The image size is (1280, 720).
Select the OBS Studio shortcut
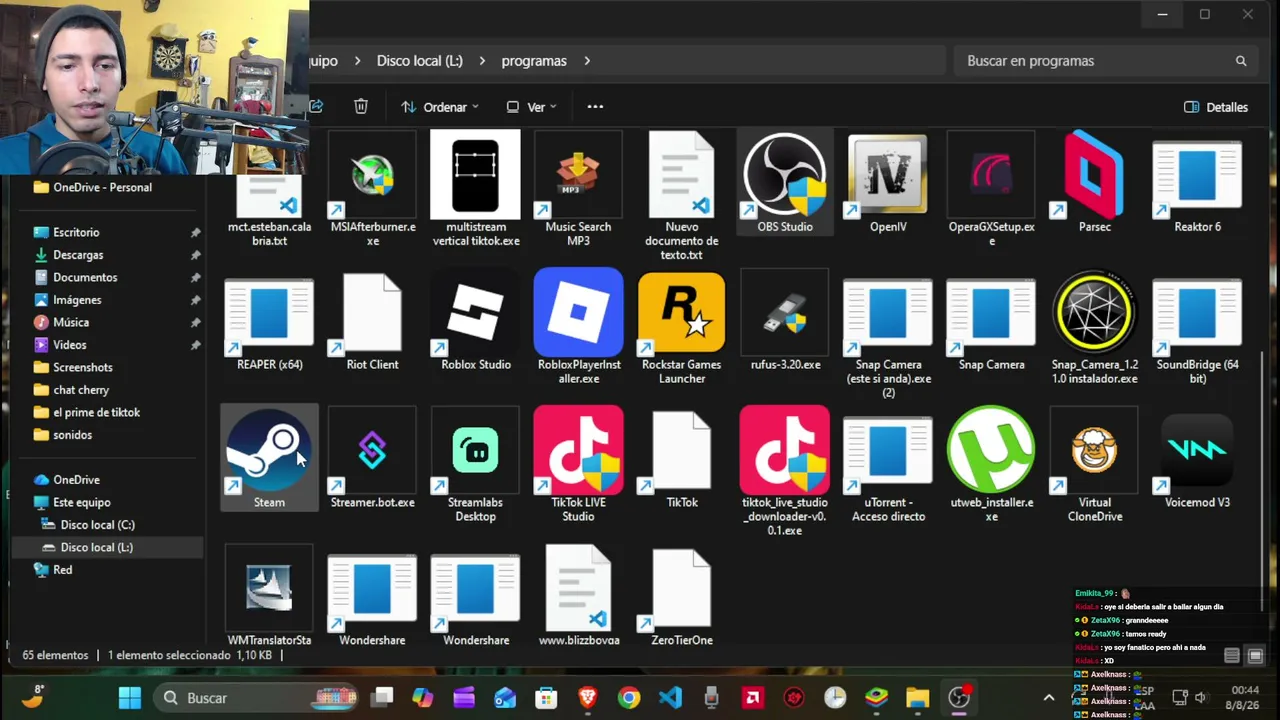click(785, 182)
